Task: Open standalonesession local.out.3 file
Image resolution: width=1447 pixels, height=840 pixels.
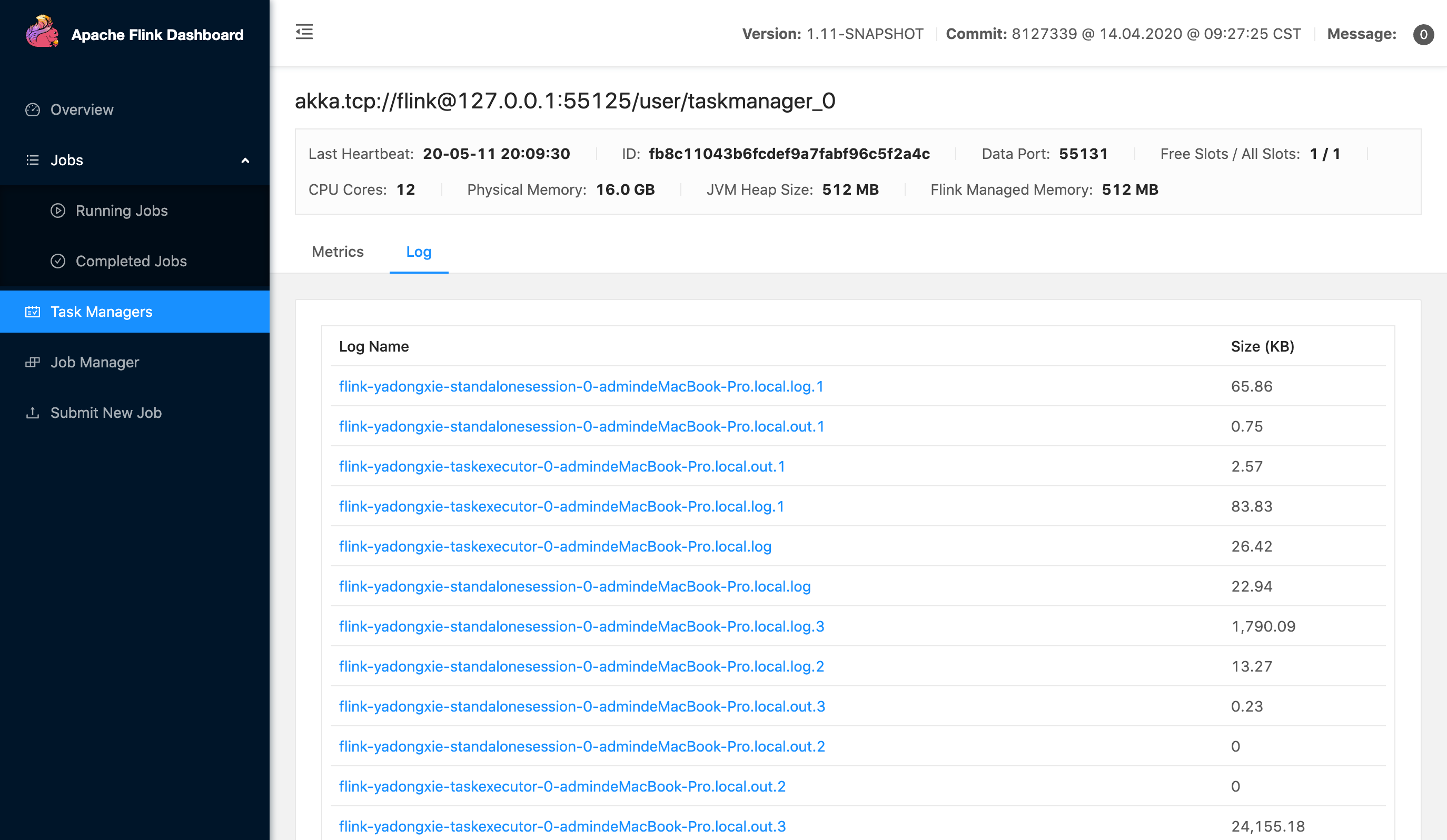Action: [x=582, y=706]
